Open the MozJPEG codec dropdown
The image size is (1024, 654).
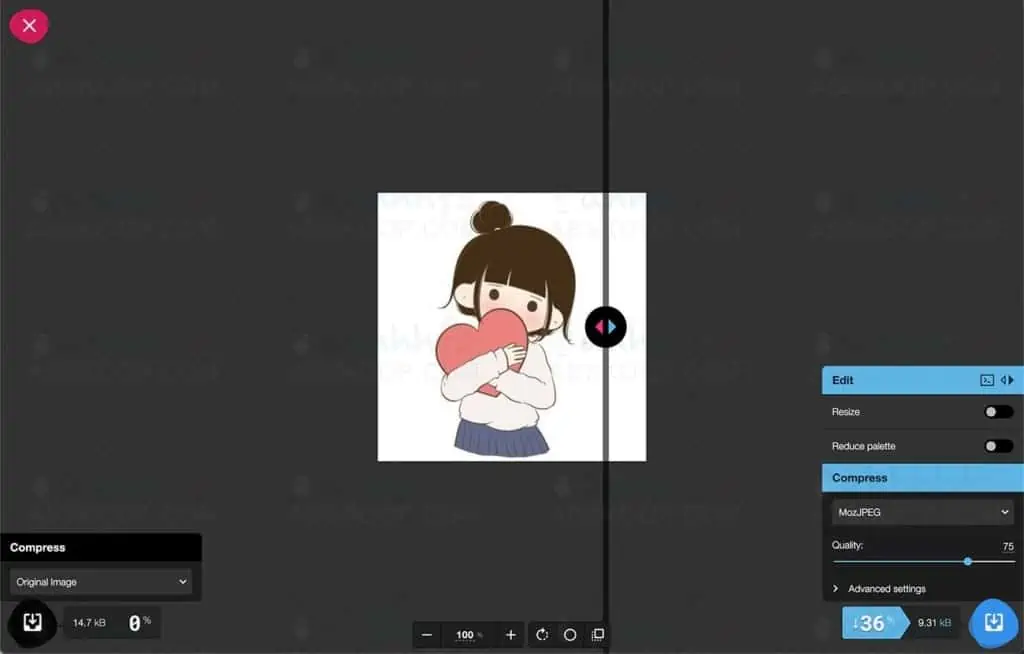[921, 511]
